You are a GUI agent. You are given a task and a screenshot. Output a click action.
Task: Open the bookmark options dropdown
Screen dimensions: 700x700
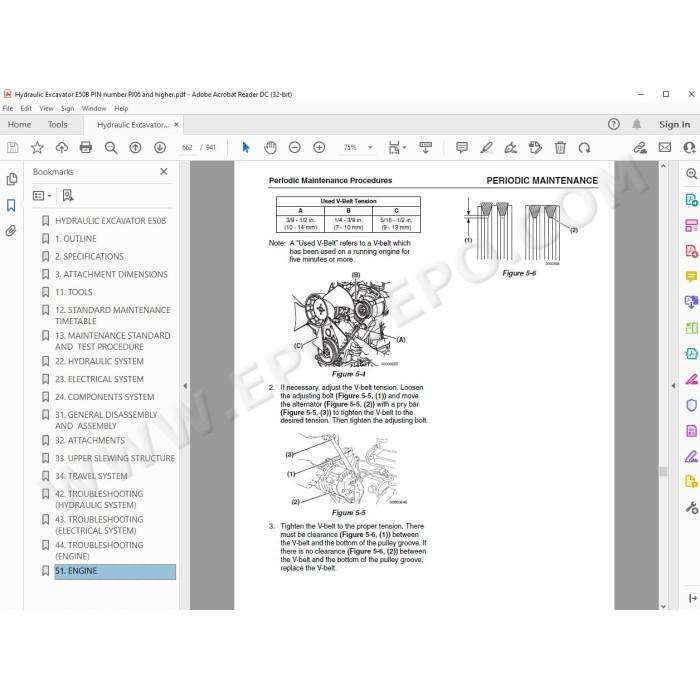tap(42, 196)
